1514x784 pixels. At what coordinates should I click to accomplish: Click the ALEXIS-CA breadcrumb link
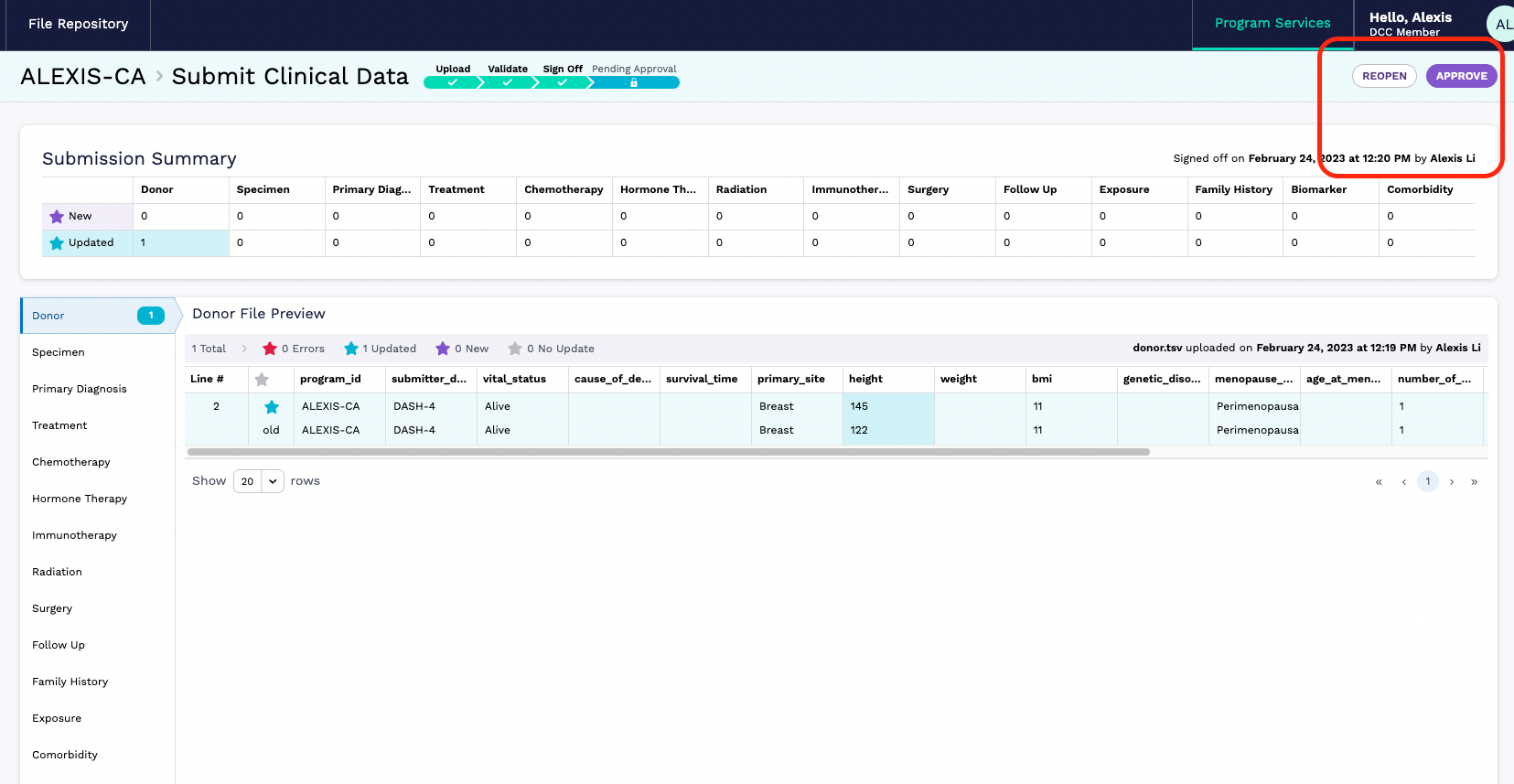(83, 77)
